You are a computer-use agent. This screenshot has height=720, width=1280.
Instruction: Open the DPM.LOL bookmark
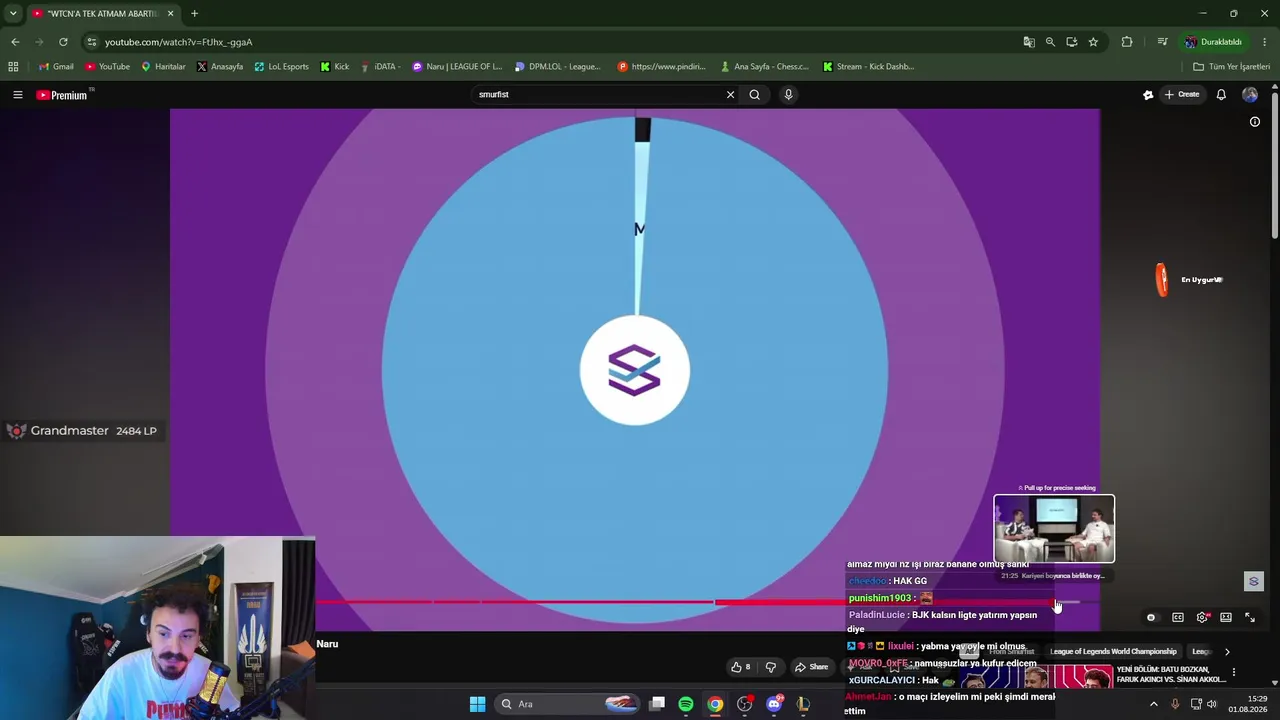click(558, 67)
